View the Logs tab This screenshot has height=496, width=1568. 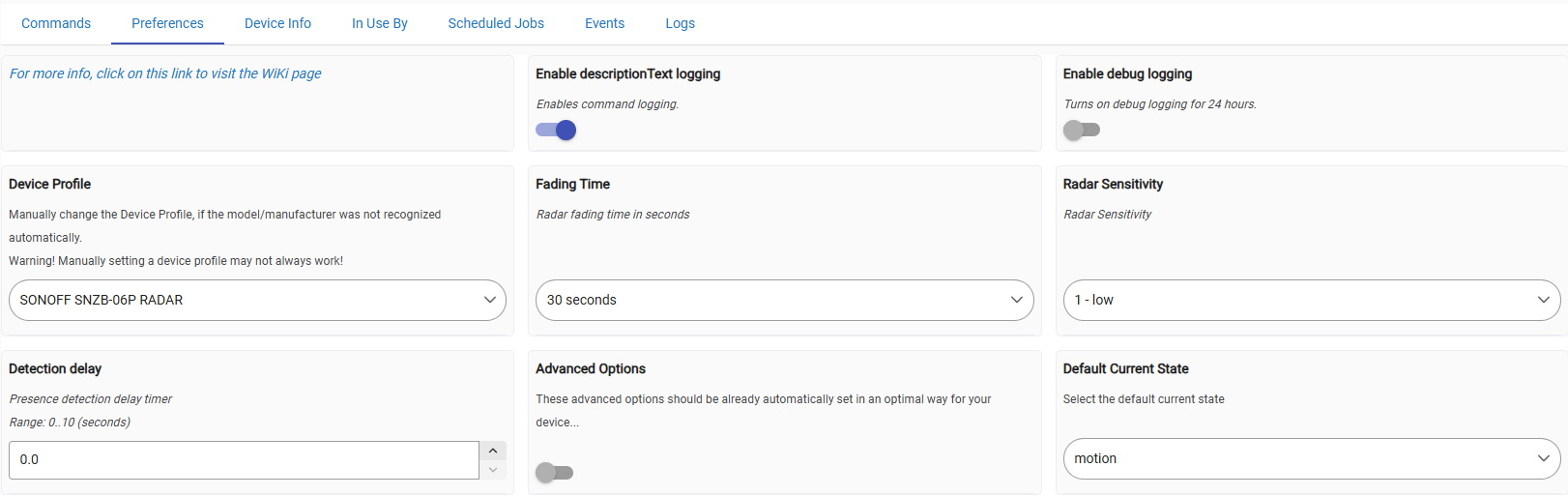click(x=680, y=23)
